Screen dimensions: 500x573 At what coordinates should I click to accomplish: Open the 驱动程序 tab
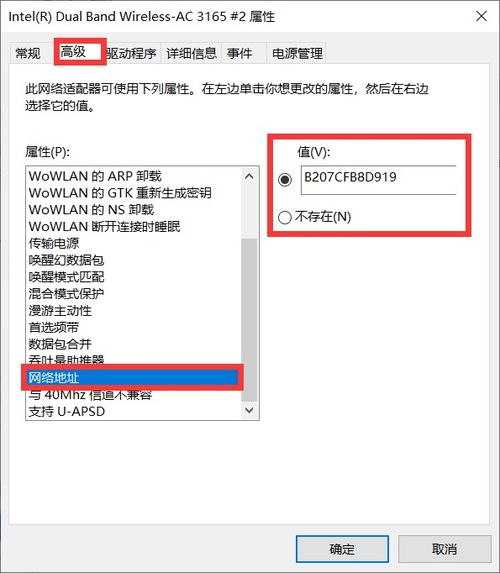point(132,54)
